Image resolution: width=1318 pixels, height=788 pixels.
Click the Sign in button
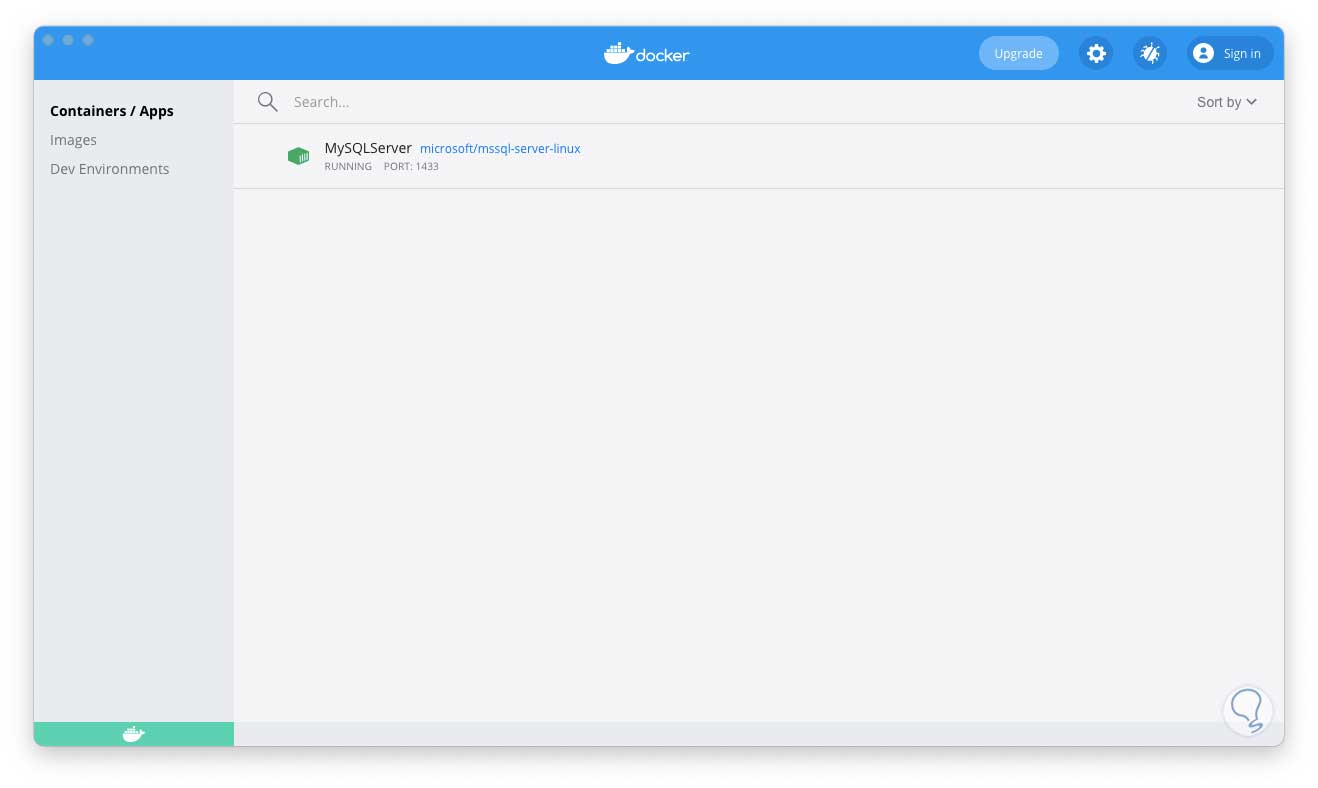pos(1230,53)
